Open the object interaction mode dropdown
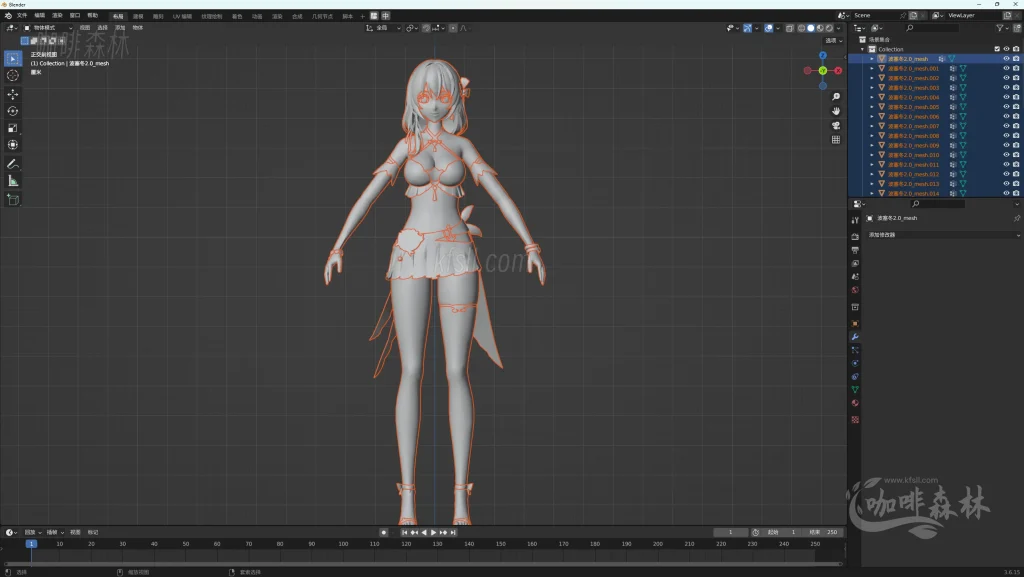1024x577 pixels. [x=48, y=28]
